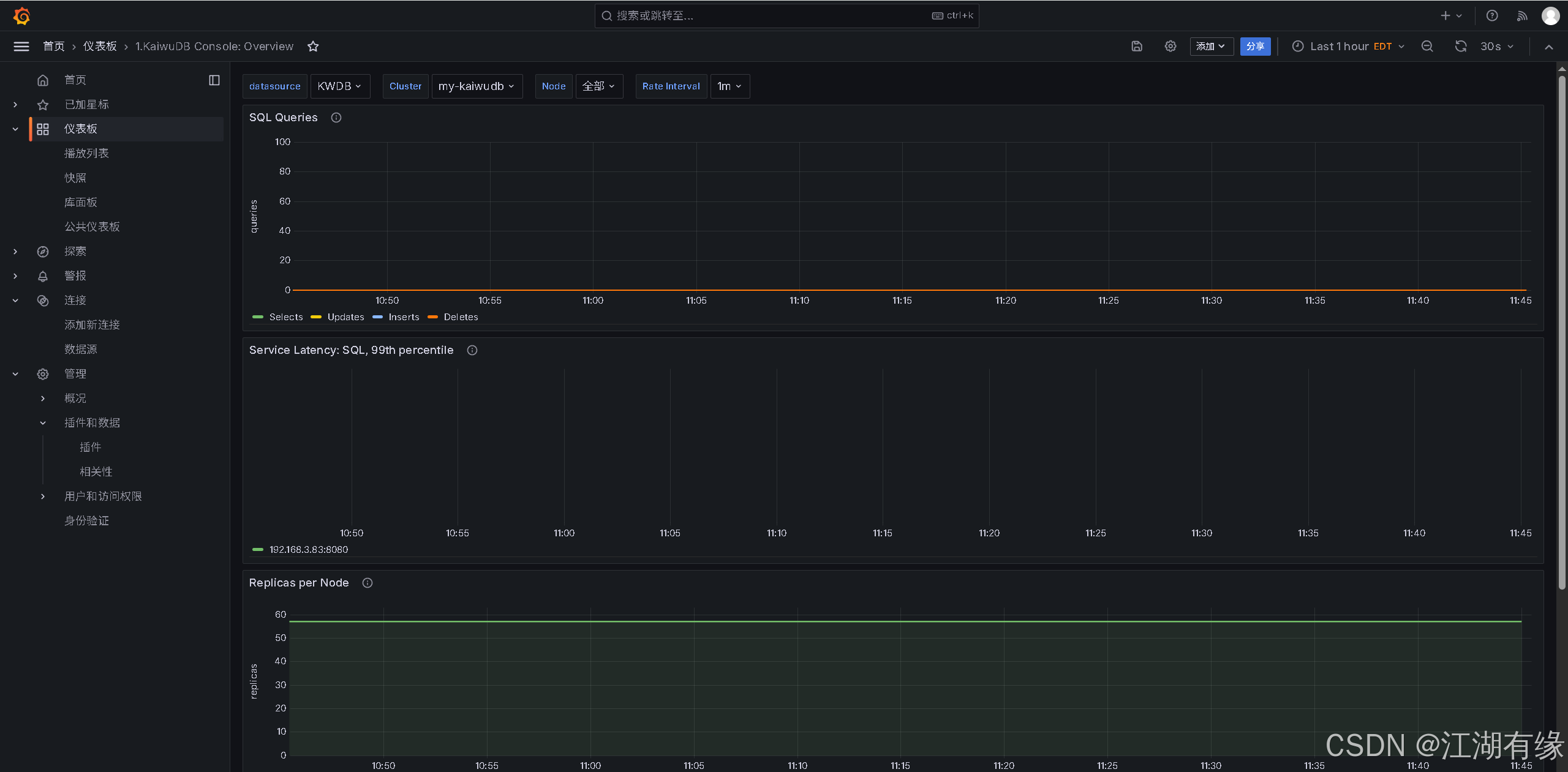This screenshot has width=1568, height=772.
Task: Toggle the 192.168.3.83:8080 legend series
Action: pyautogui.click(x=309, y=550)
